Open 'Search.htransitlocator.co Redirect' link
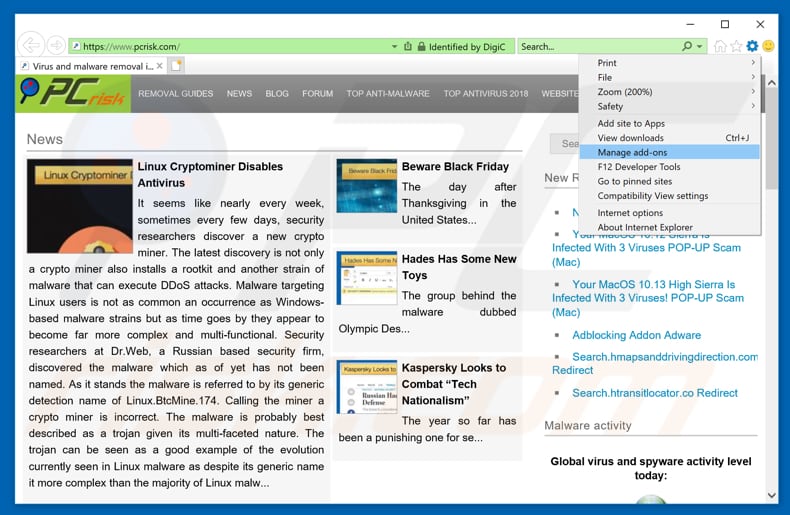 click(655, 393)
